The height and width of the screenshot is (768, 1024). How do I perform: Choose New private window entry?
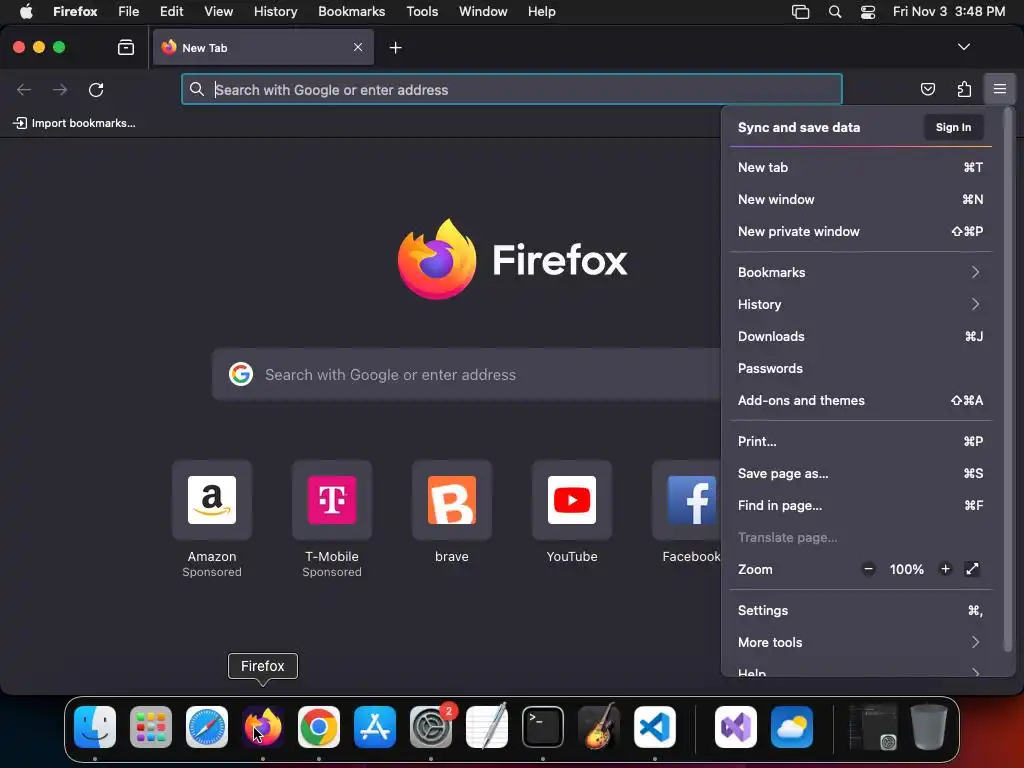860,231
